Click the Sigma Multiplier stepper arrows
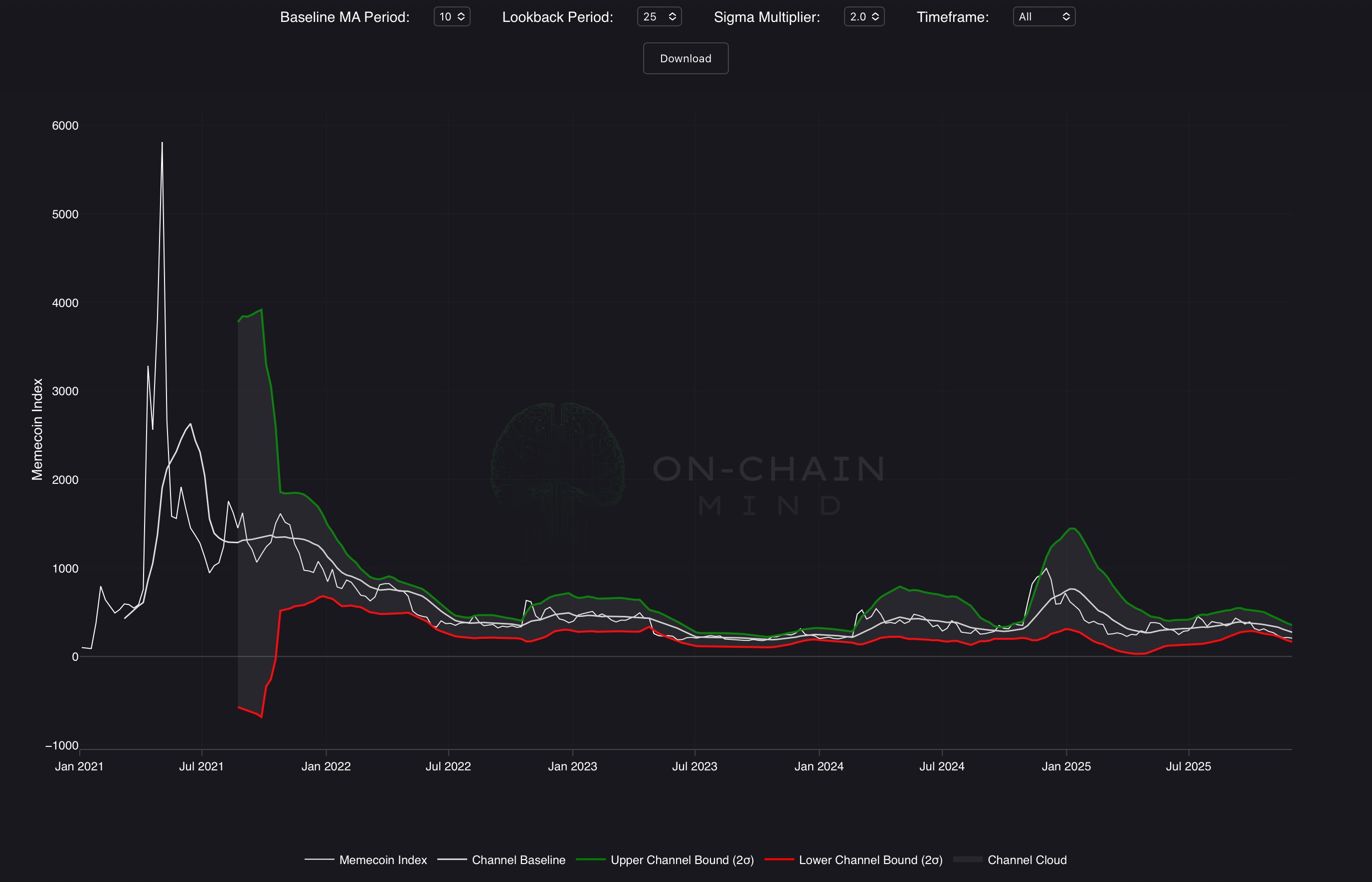The width and height of the screenshot is (1372, 882). [x=875, y=16]
